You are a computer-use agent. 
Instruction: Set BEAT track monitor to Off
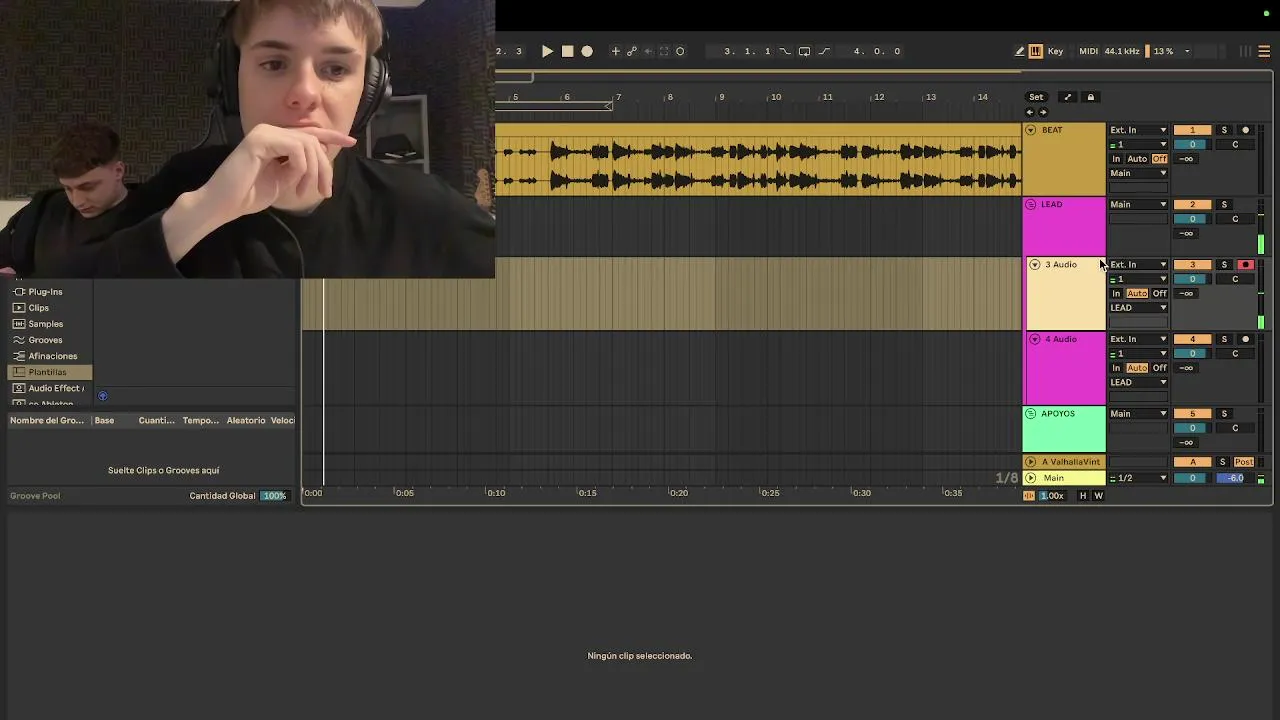[x=1159, y=159]
